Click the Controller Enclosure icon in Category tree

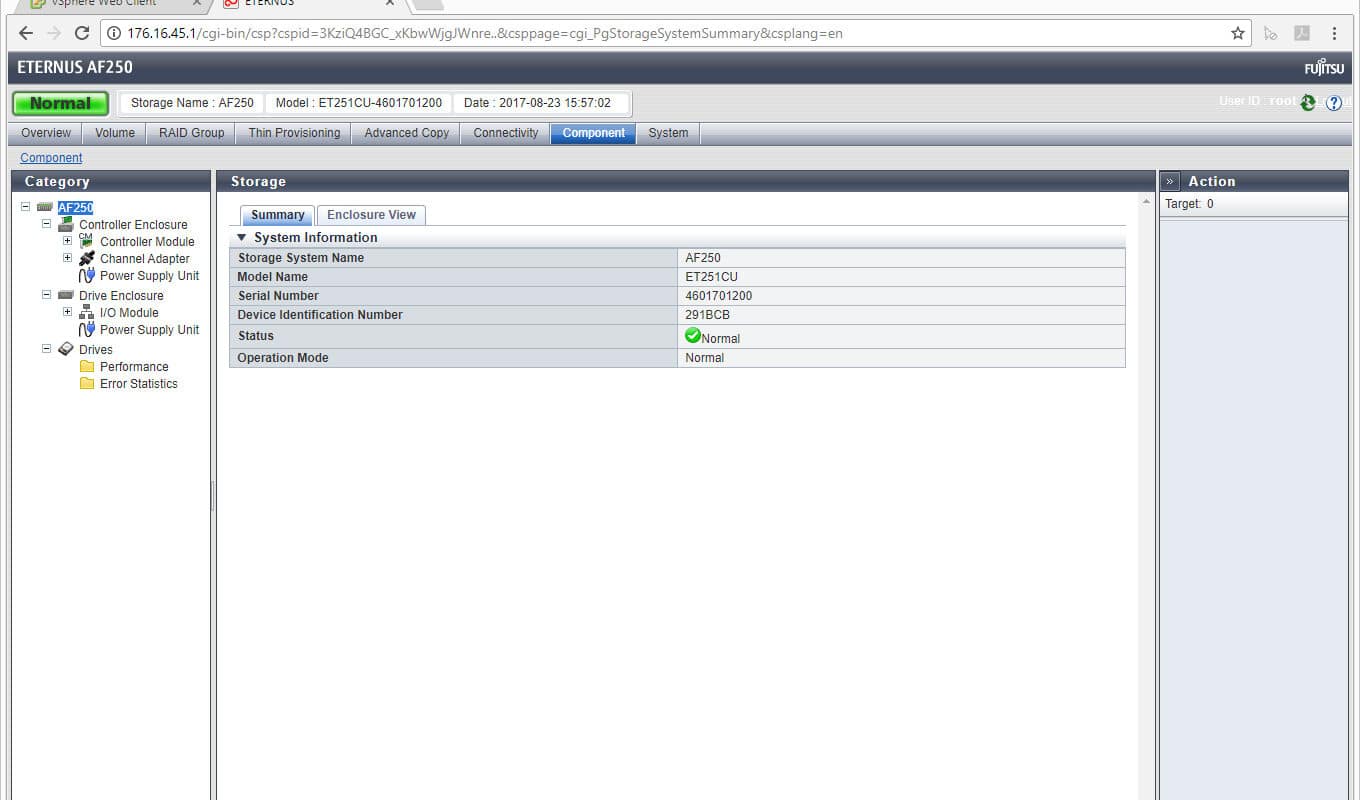[x=66, y=224]
